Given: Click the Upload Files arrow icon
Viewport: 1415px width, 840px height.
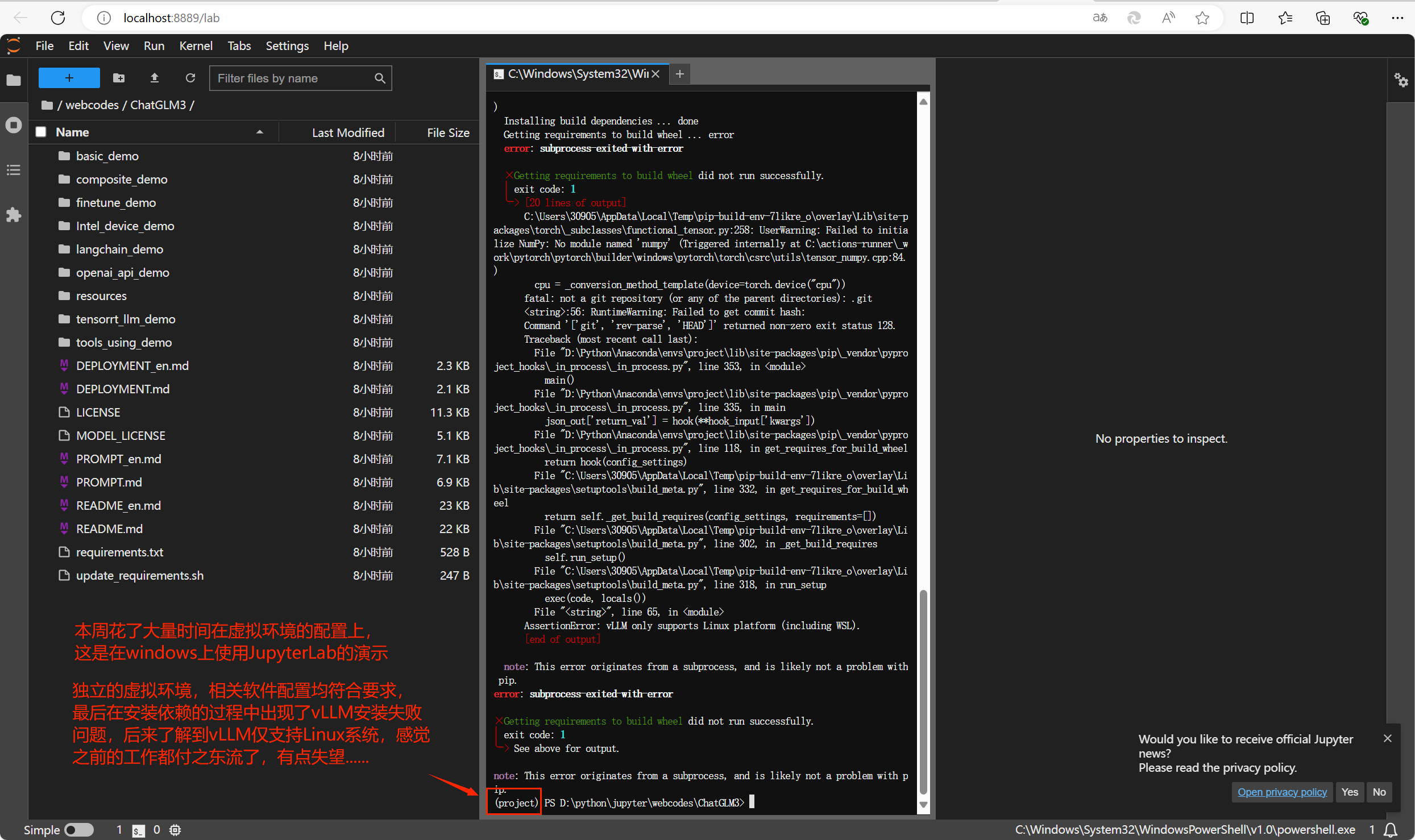Looking at the screenshot, I should [154, 78].
